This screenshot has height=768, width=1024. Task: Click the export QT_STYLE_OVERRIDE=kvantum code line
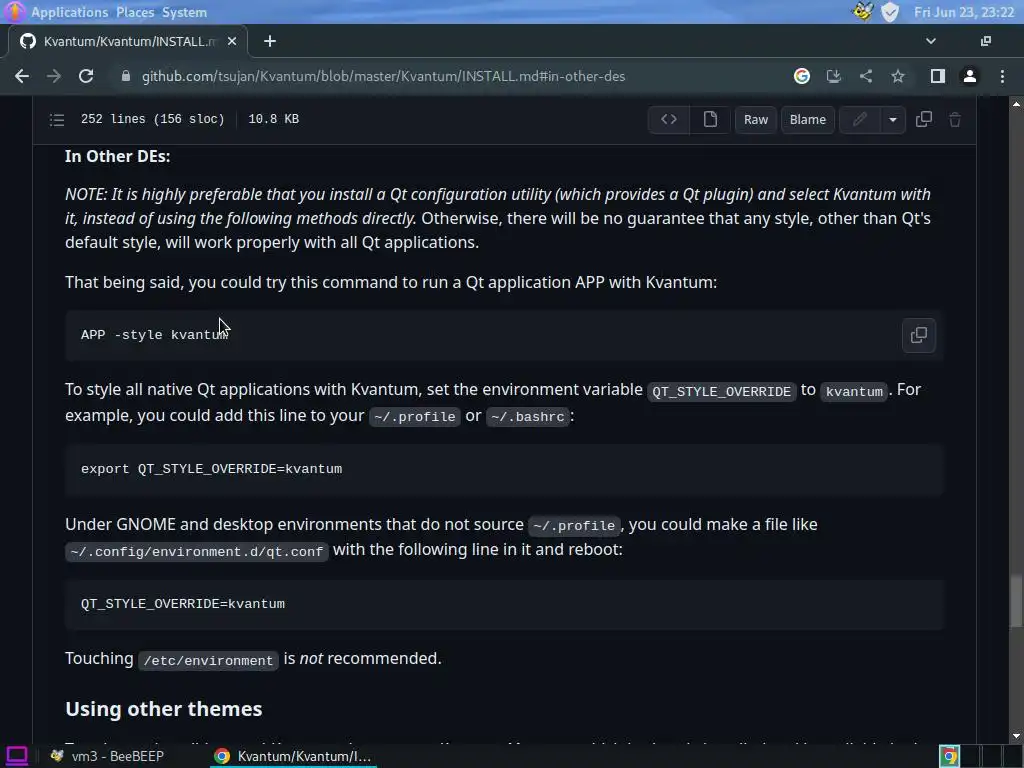coord(212,469)
